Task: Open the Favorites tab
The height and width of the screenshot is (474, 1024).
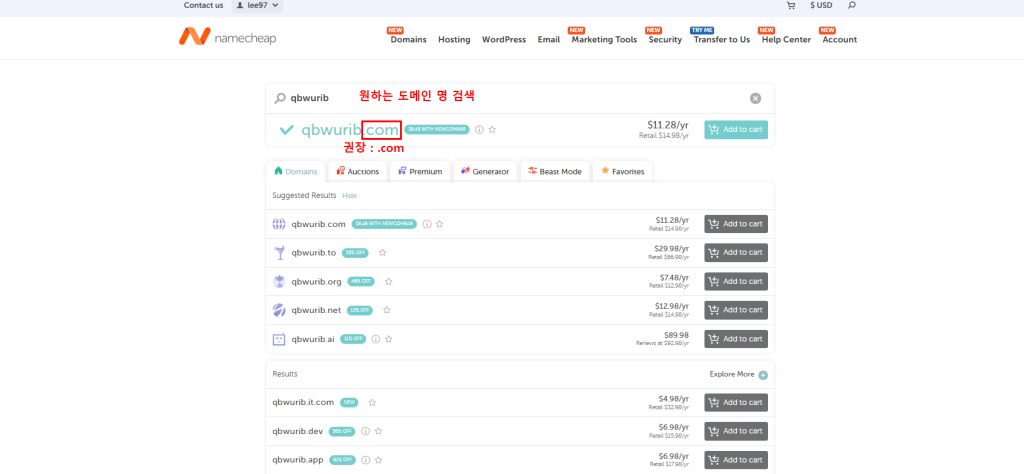Action: pyautogui.click(x=622, y=171)
